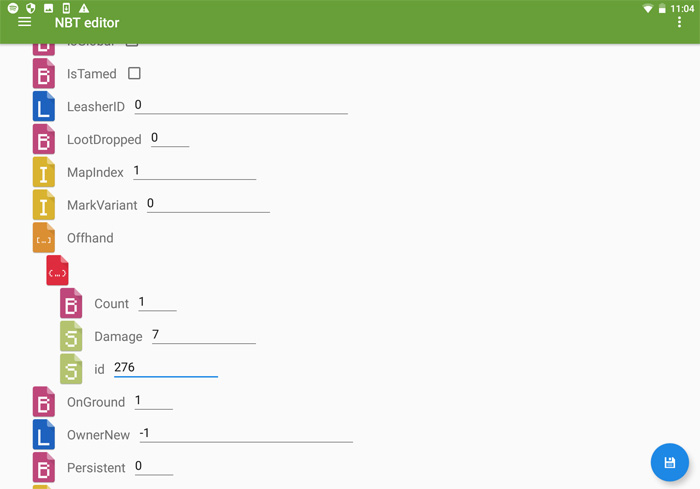This screenshot has width=700, height=489.
Task: Select the Offhand tag label
Action: click(x=90, y=238)
